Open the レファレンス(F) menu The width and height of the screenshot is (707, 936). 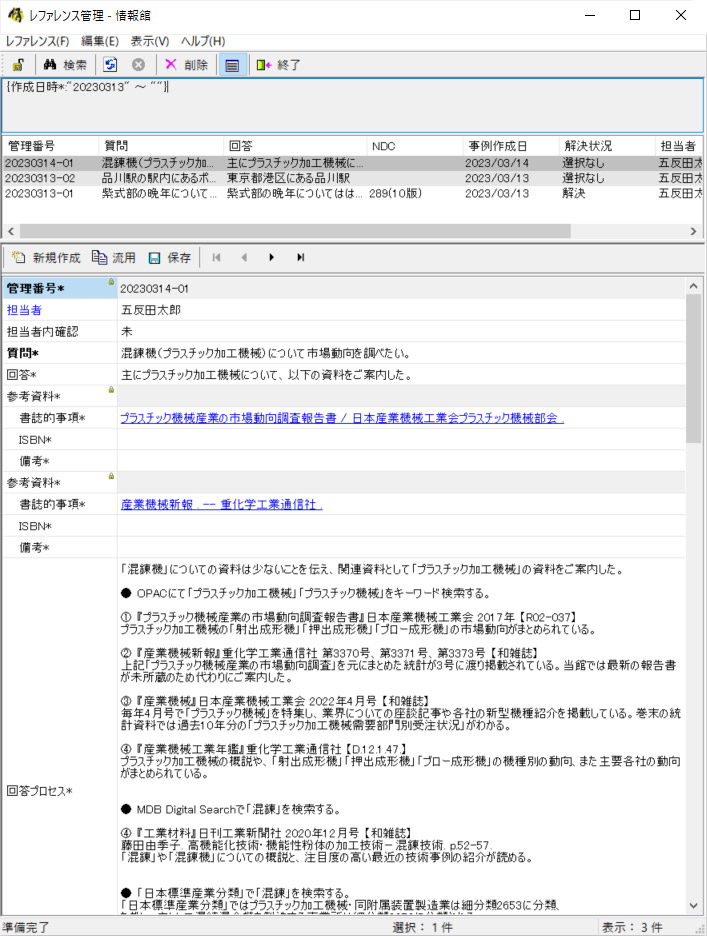(37, 41)
